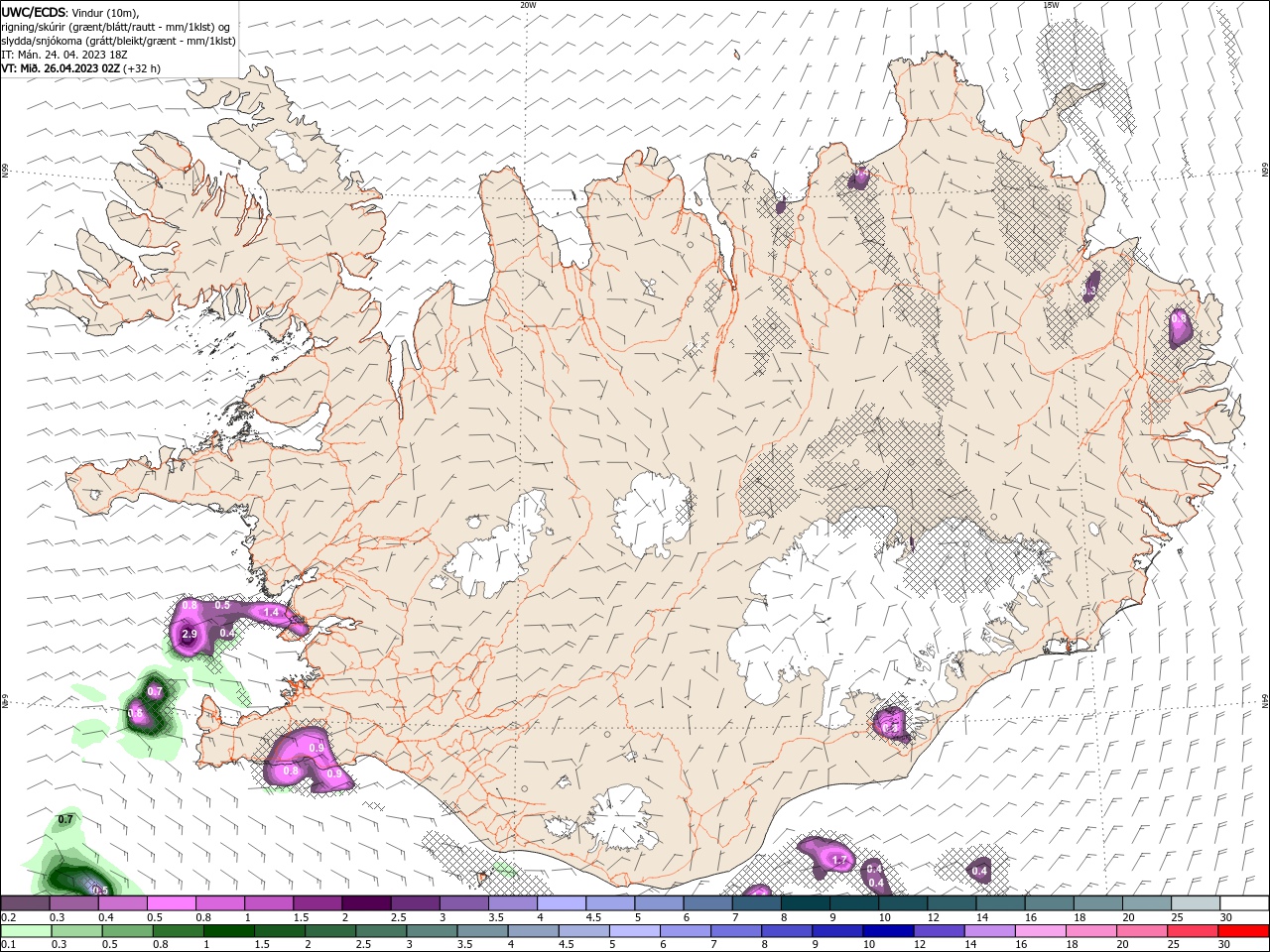Click the 1.4 precipitation value on the map
This screenshot has height=952, width=1270.
click(271, 614)
